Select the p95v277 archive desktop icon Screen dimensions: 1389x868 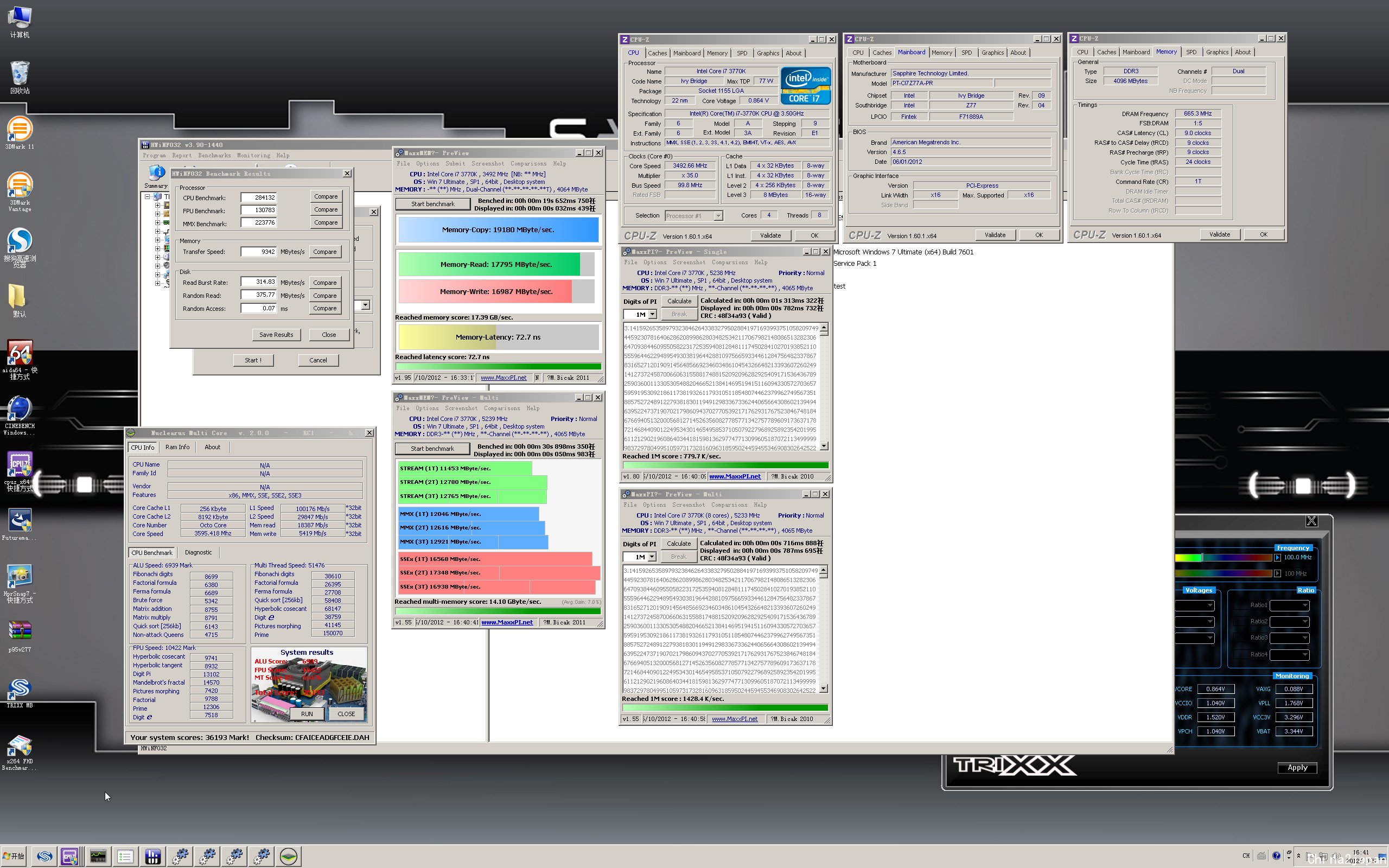pyautogui.click(x=20, y=636)
